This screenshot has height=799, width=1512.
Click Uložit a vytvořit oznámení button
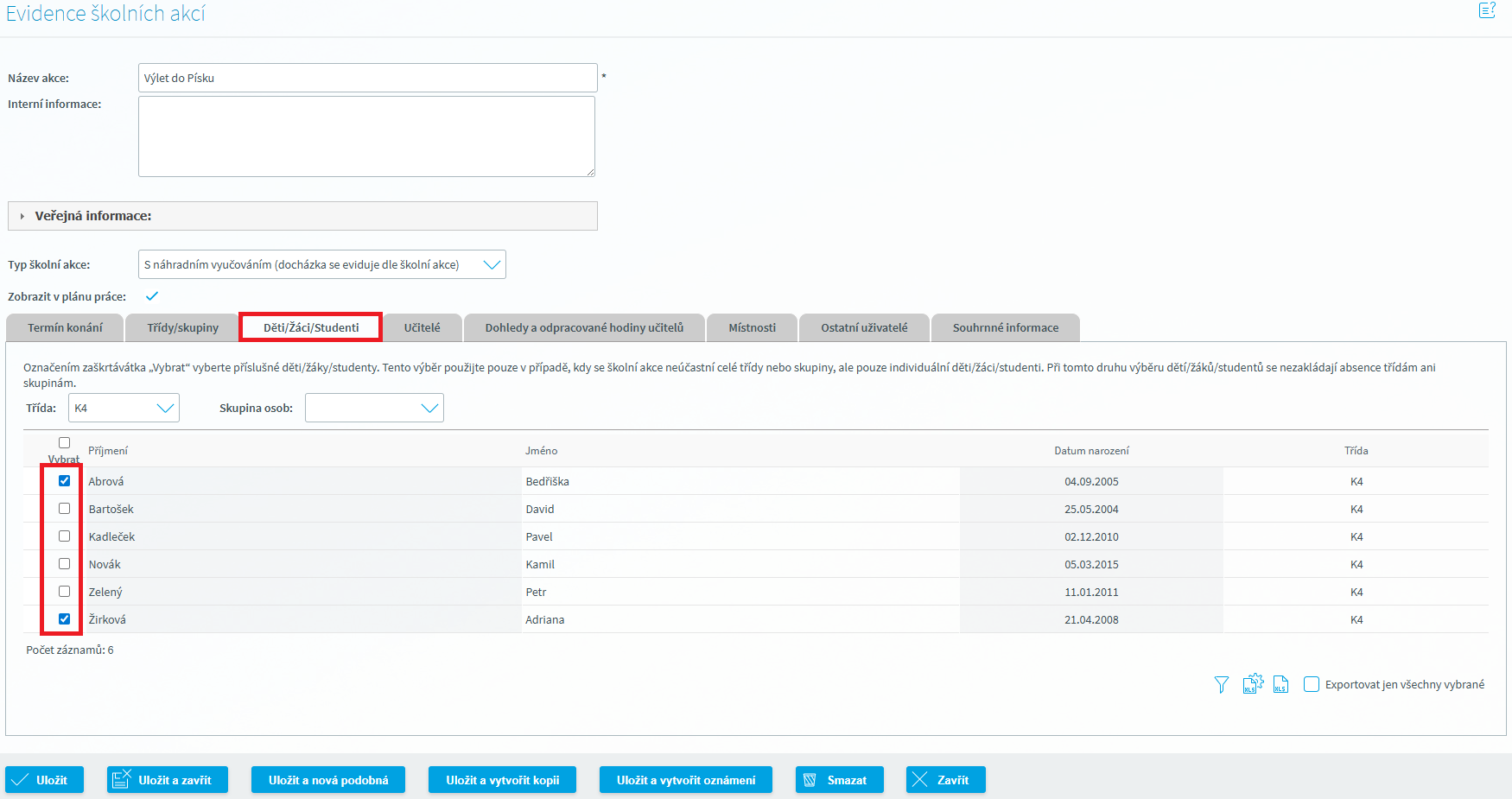point(685,780)
